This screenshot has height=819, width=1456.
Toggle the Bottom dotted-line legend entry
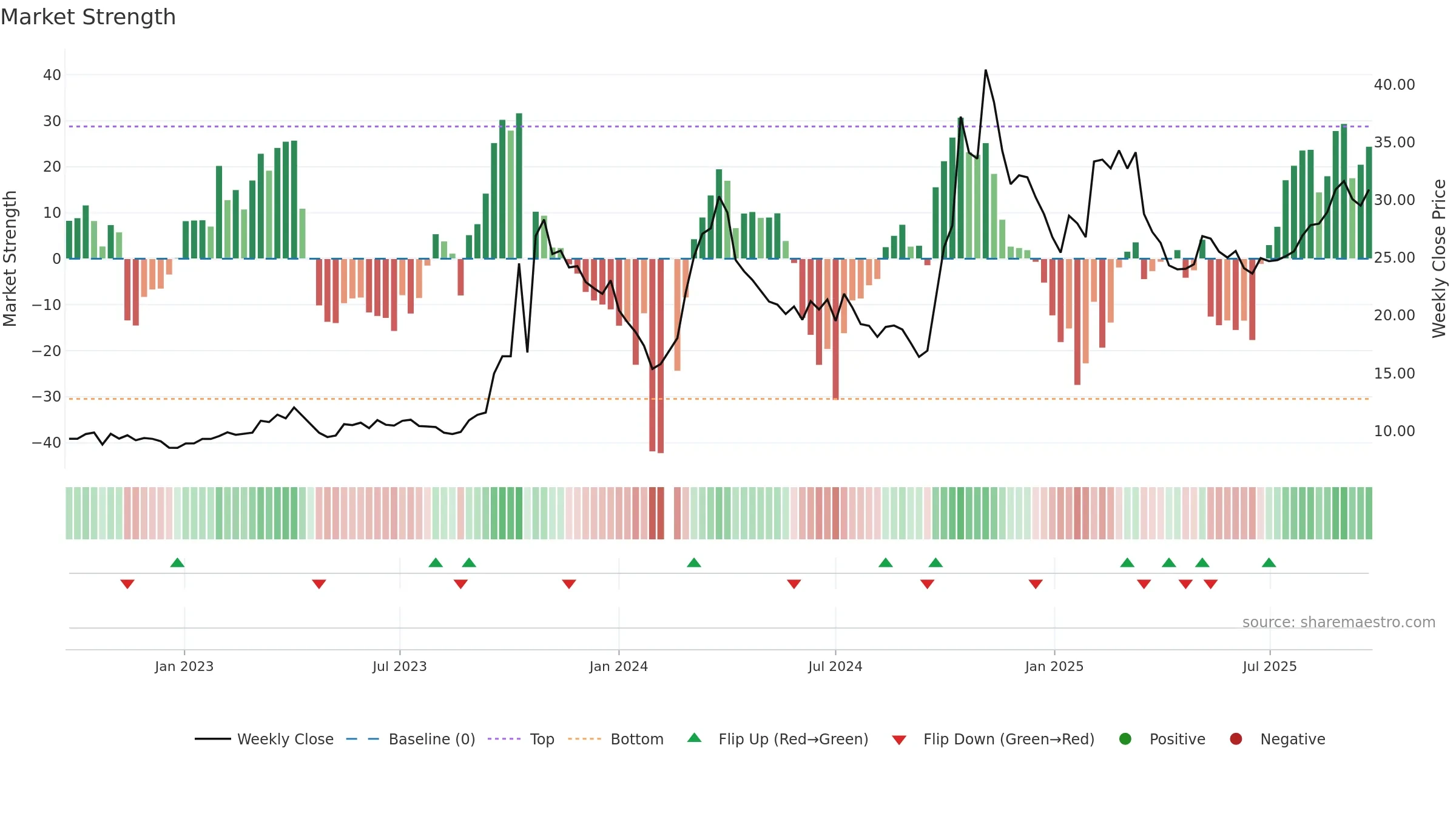point(616,739)
